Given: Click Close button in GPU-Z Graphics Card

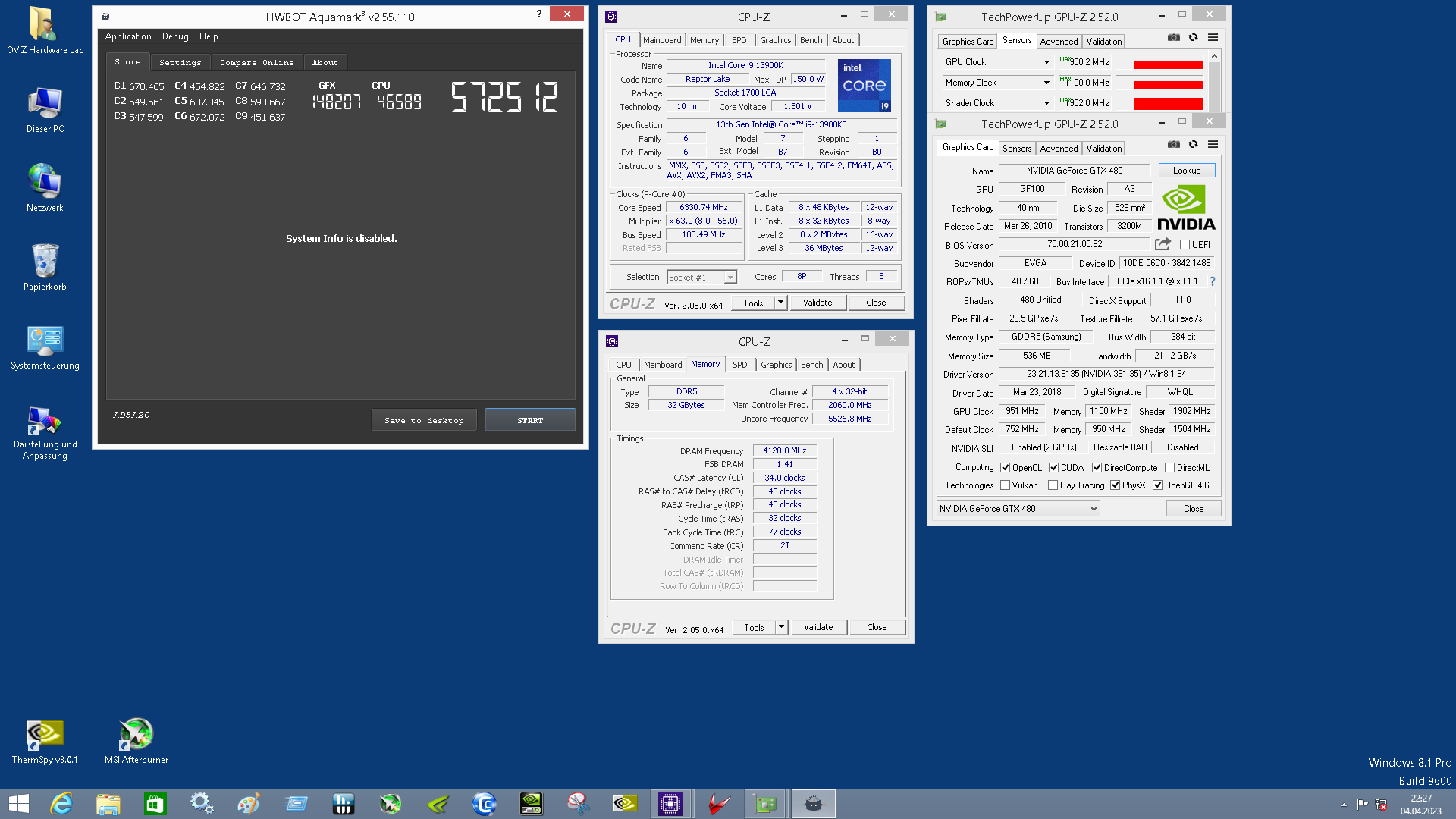Looking at the screenshot, I should click(1194, 509).
